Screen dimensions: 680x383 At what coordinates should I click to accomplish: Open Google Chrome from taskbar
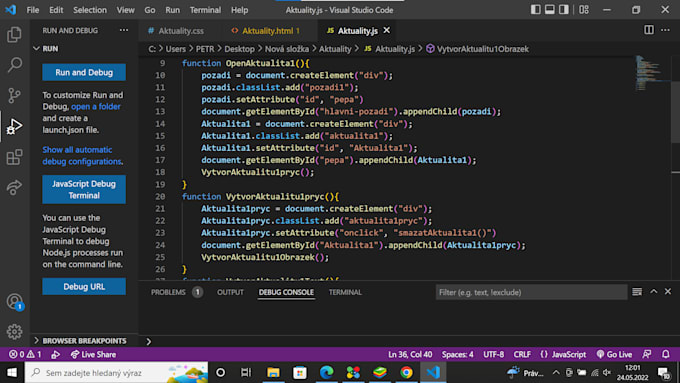click(406, 372)
